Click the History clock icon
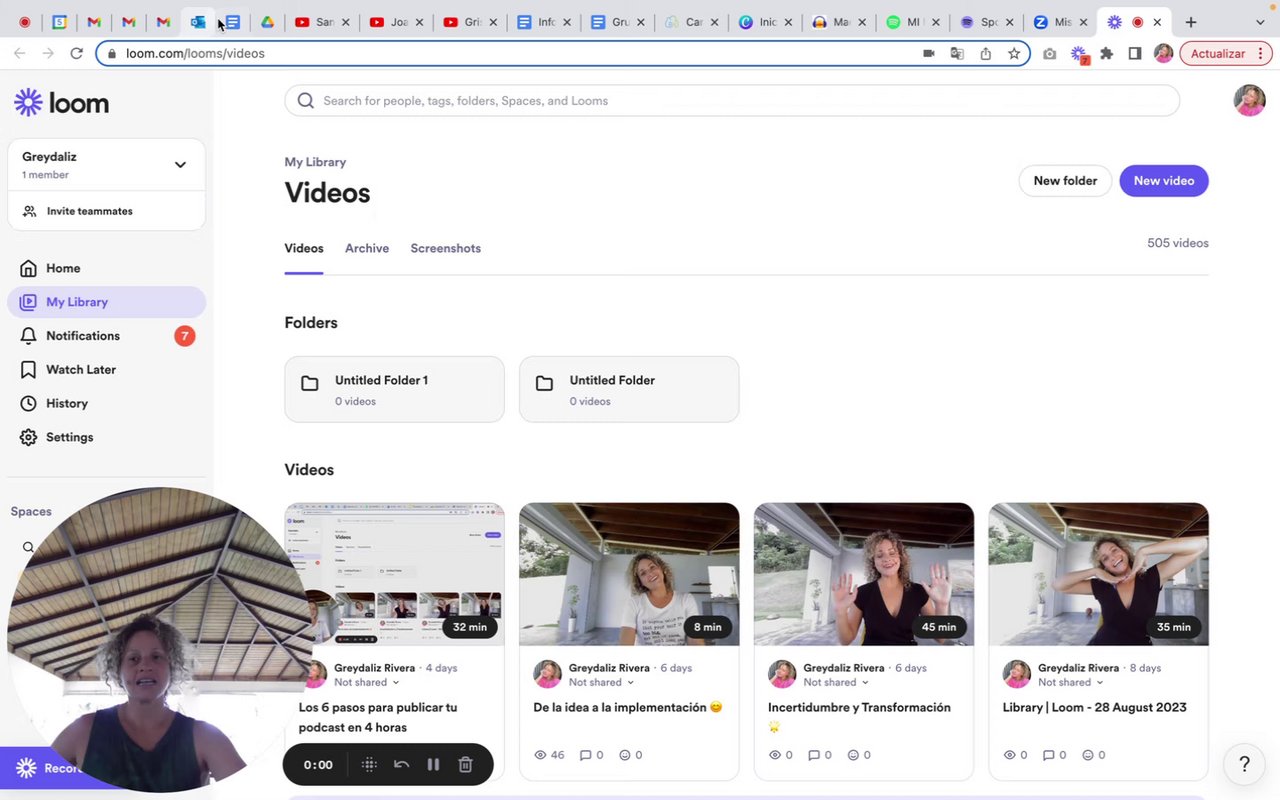The width and height of the screenshot is (1280, 800). 28,404
